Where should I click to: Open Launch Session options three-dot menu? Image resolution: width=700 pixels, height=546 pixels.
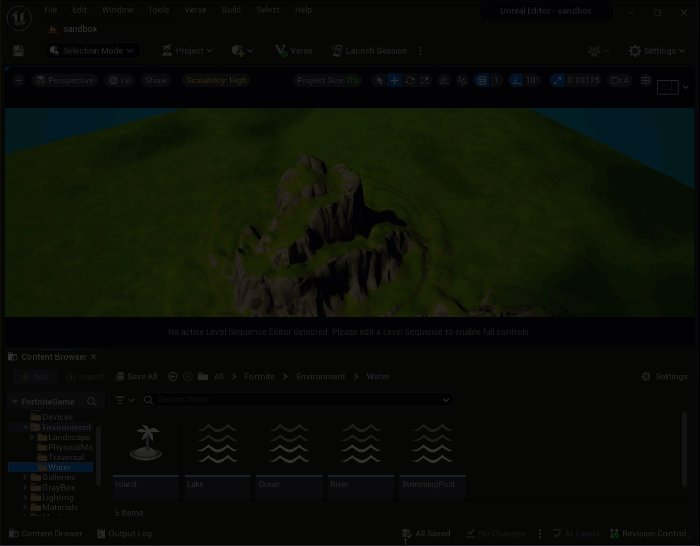[420, 51]
